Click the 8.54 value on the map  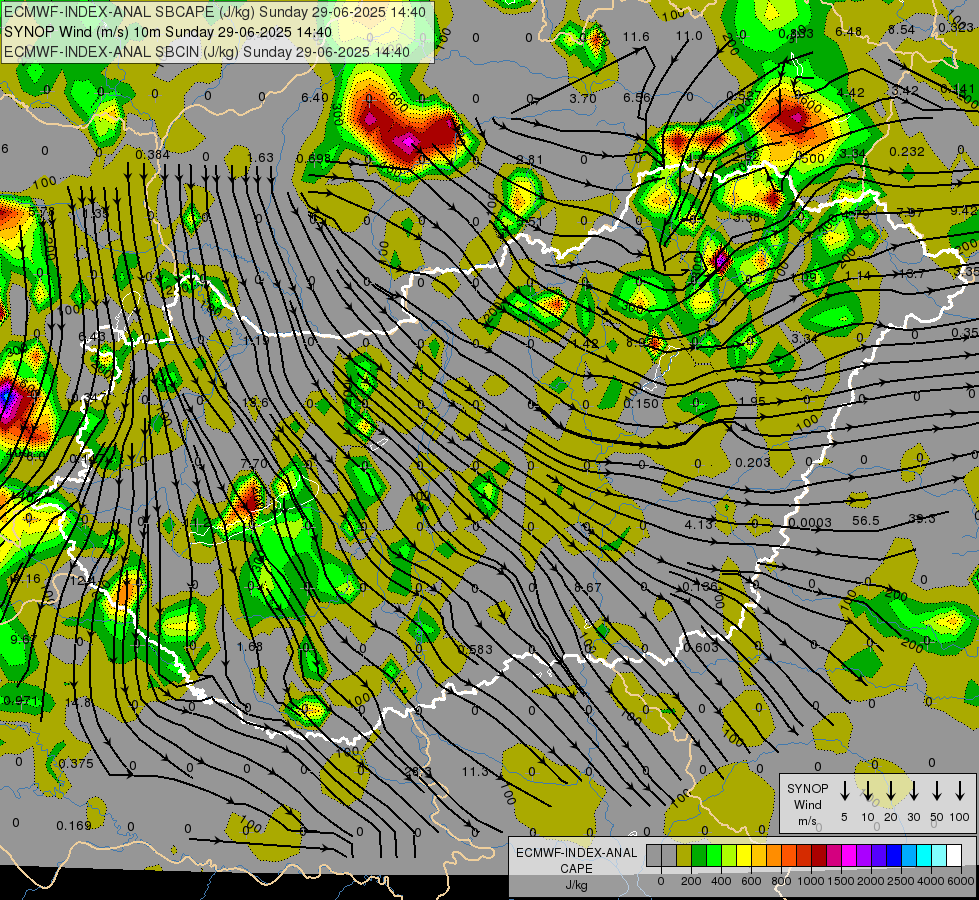pos(902,29)
